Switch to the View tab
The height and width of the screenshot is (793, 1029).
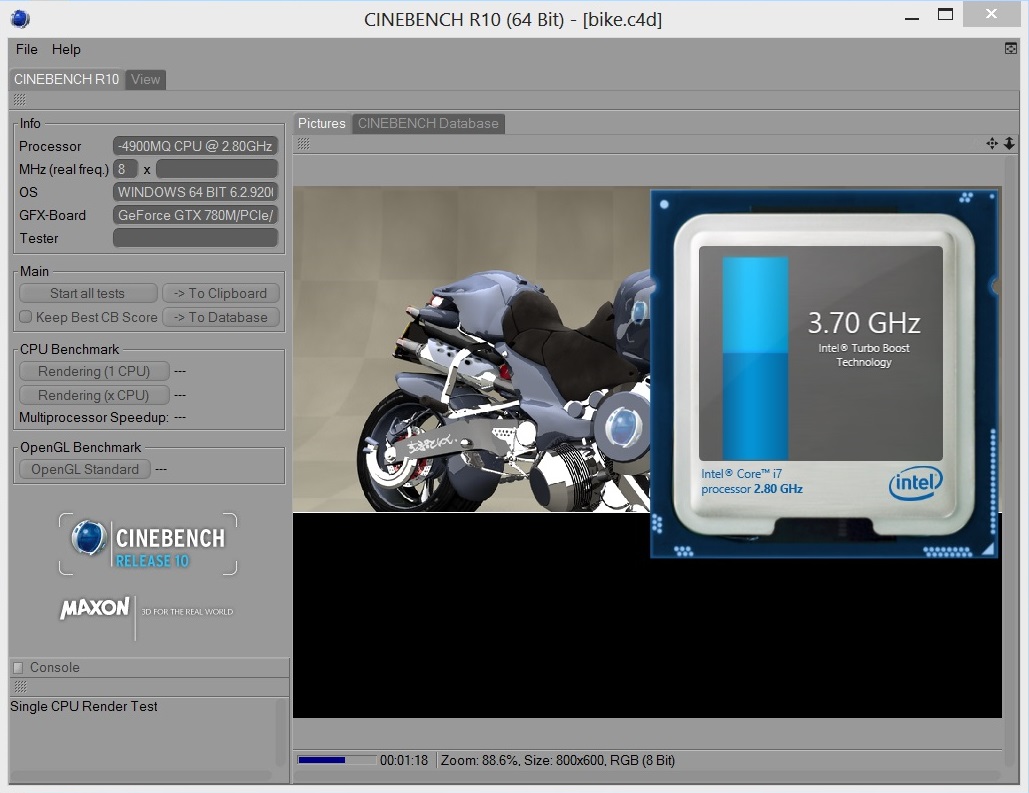pyautogui.click(x=145, y=79)
